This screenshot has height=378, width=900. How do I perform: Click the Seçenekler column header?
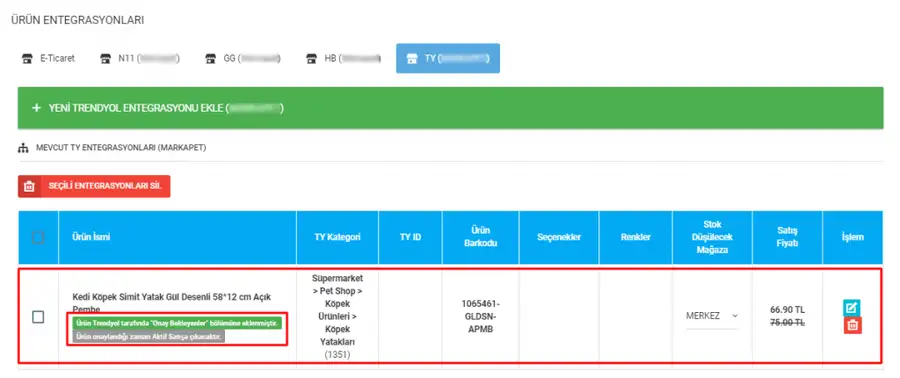tap(559, 237)
